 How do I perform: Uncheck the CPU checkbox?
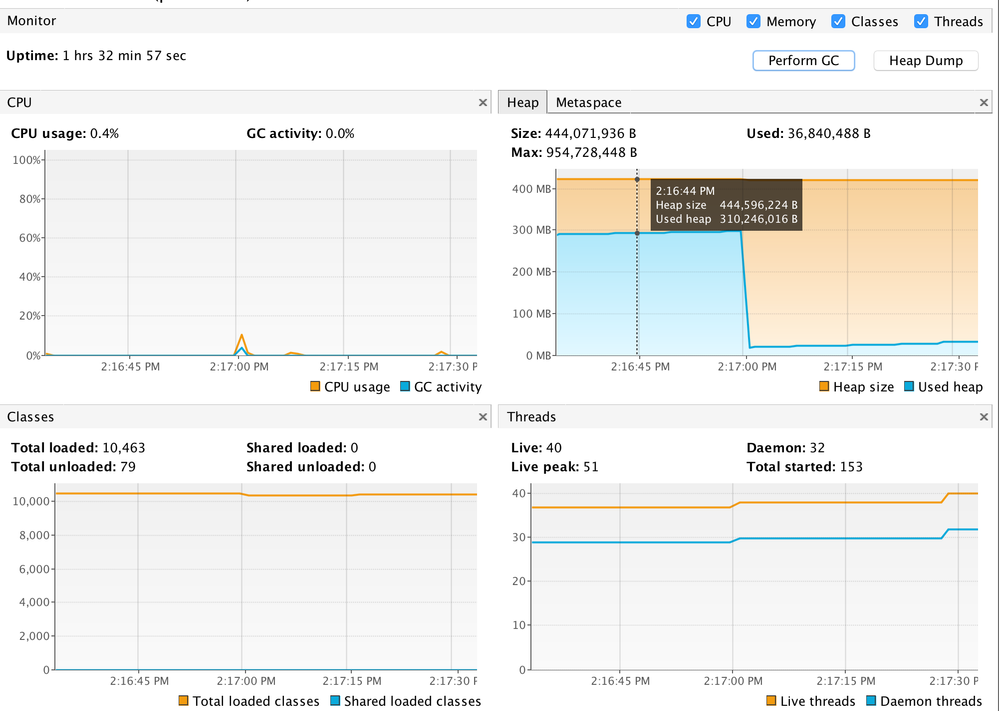[x=693, y=21]
